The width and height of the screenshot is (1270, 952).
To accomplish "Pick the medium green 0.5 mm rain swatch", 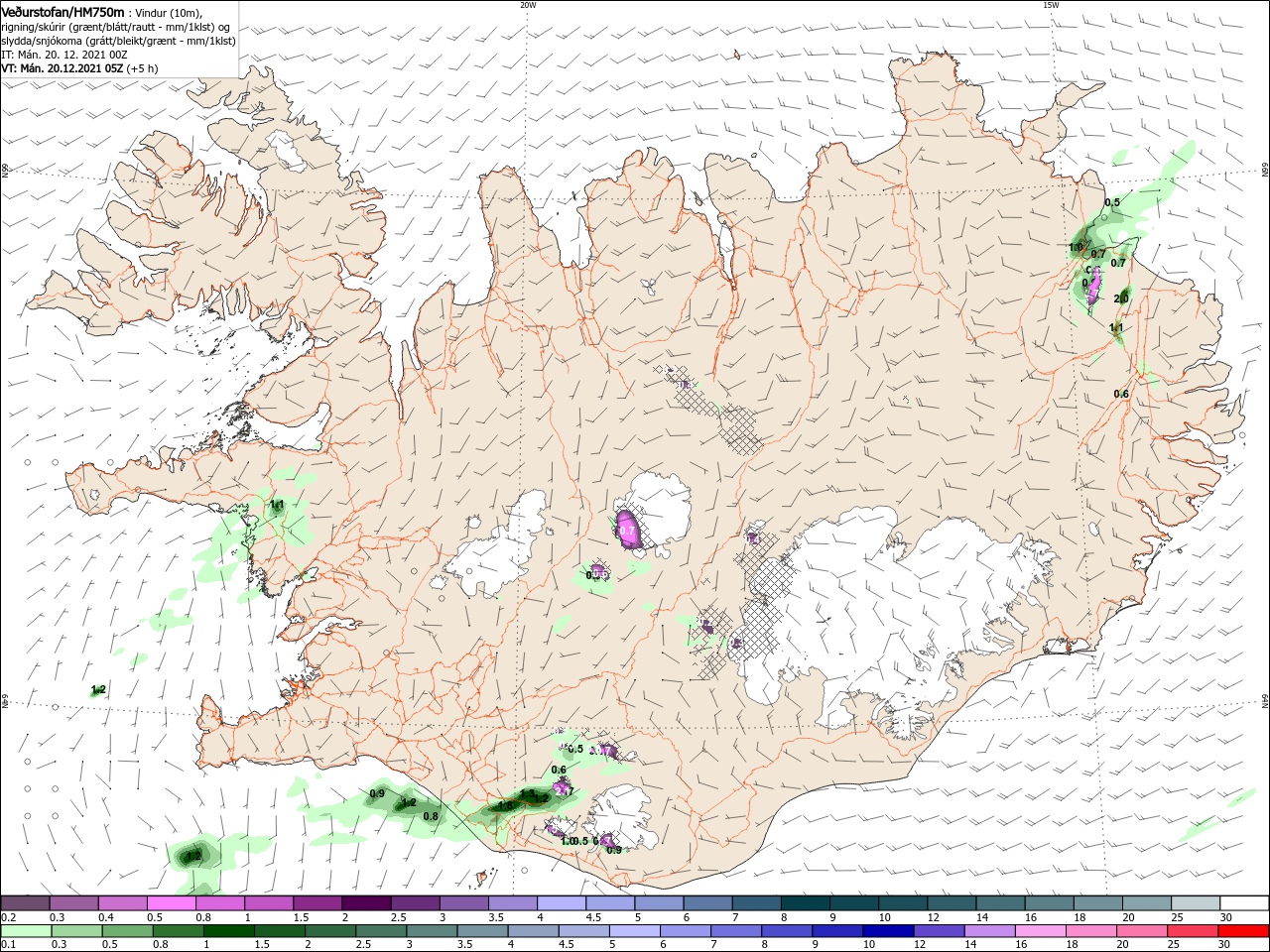I will tap(126, 931).
